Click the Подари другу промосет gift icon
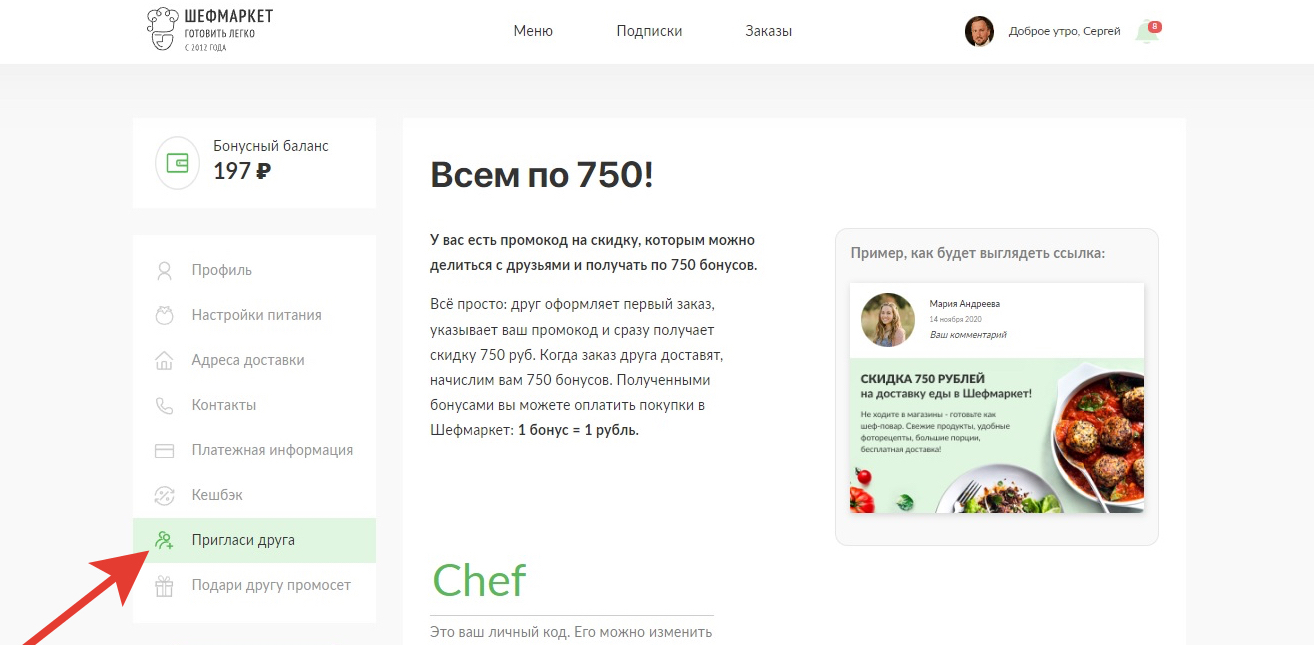 [164, 585]
